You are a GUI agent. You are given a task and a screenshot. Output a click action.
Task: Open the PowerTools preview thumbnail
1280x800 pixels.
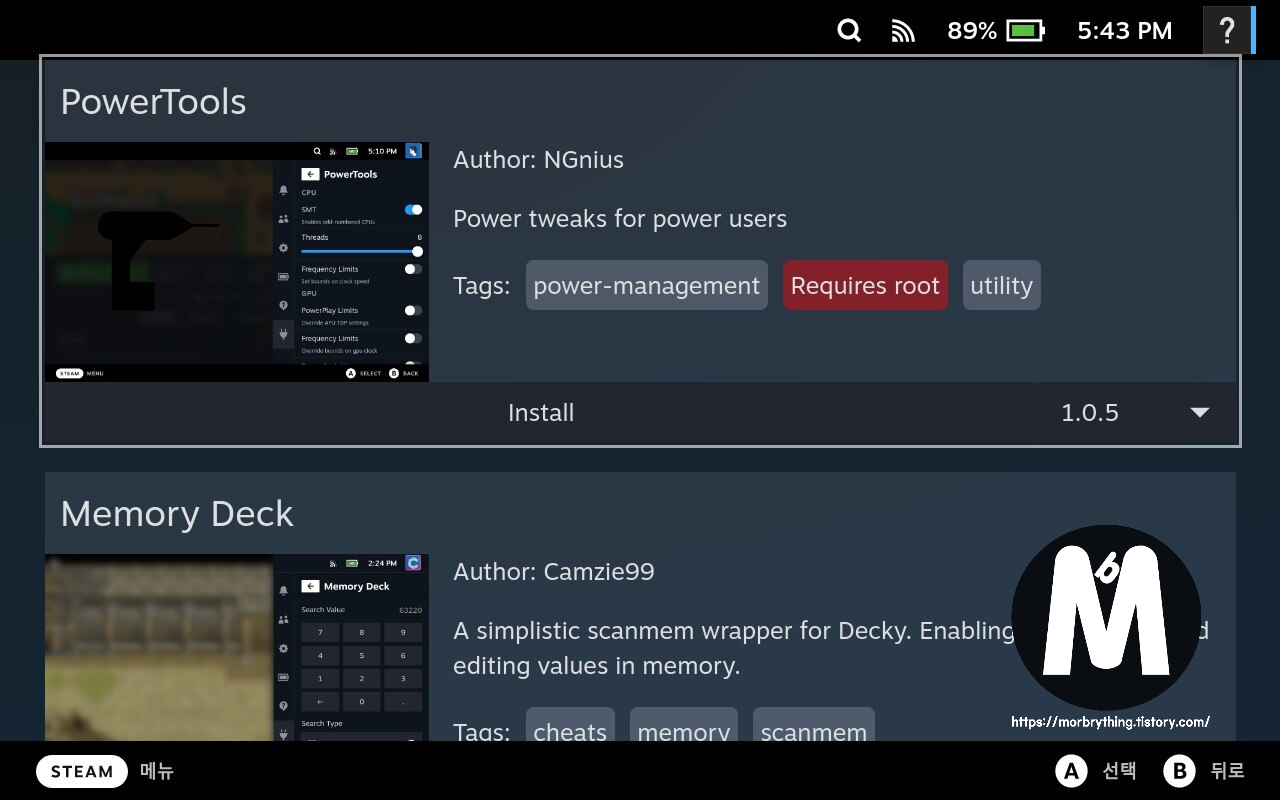(237, 261)
